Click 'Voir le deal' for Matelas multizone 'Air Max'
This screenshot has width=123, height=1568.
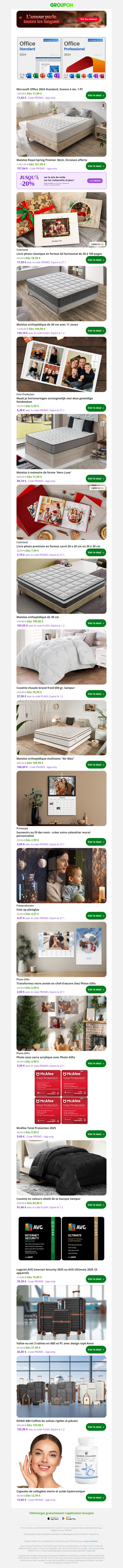pos(96,765)
